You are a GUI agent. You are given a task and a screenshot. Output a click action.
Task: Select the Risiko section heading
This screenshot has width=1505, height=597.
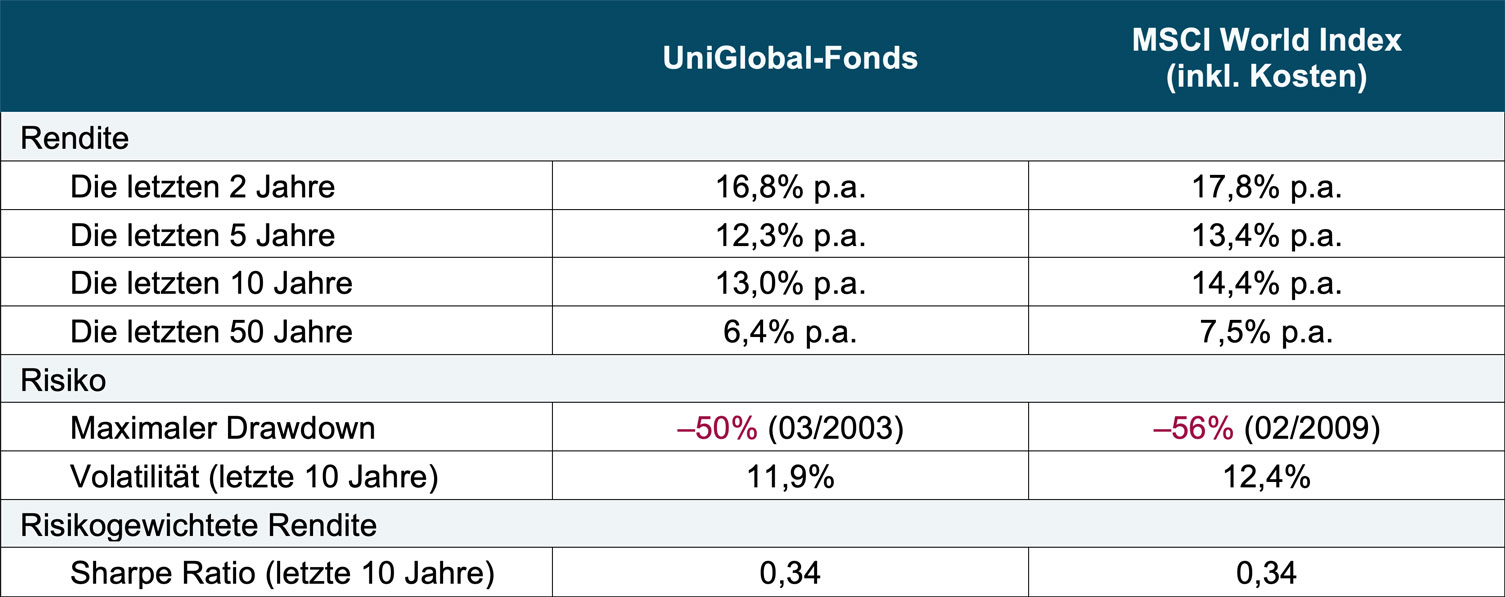(x=62, y=381)
